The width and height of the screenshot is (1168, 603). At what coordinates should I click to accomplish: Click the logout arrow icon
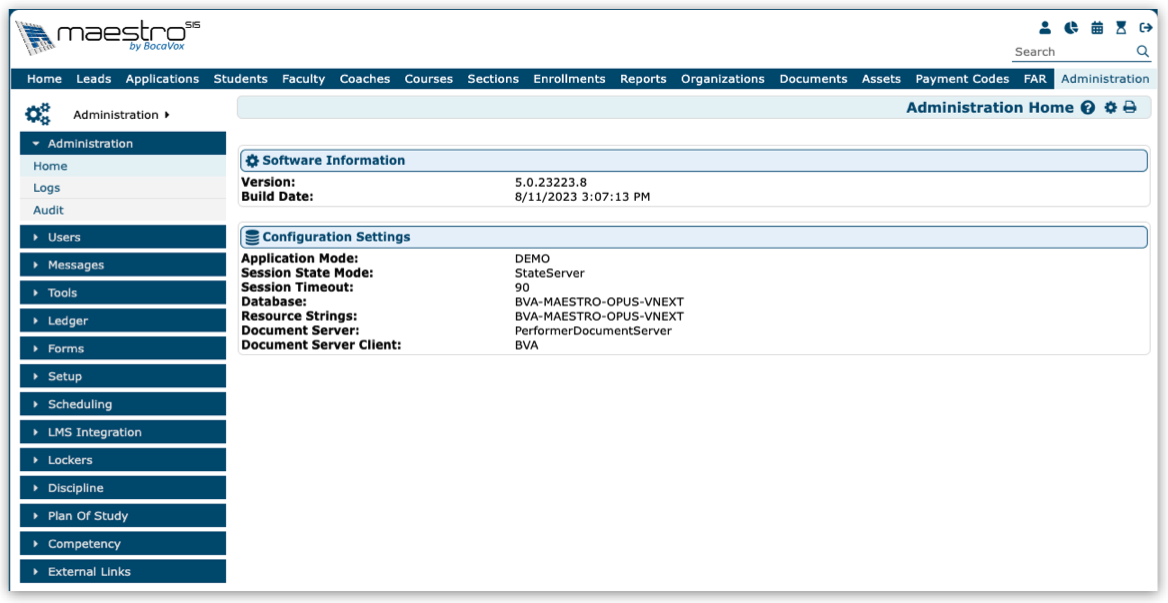coord(1146,29)
